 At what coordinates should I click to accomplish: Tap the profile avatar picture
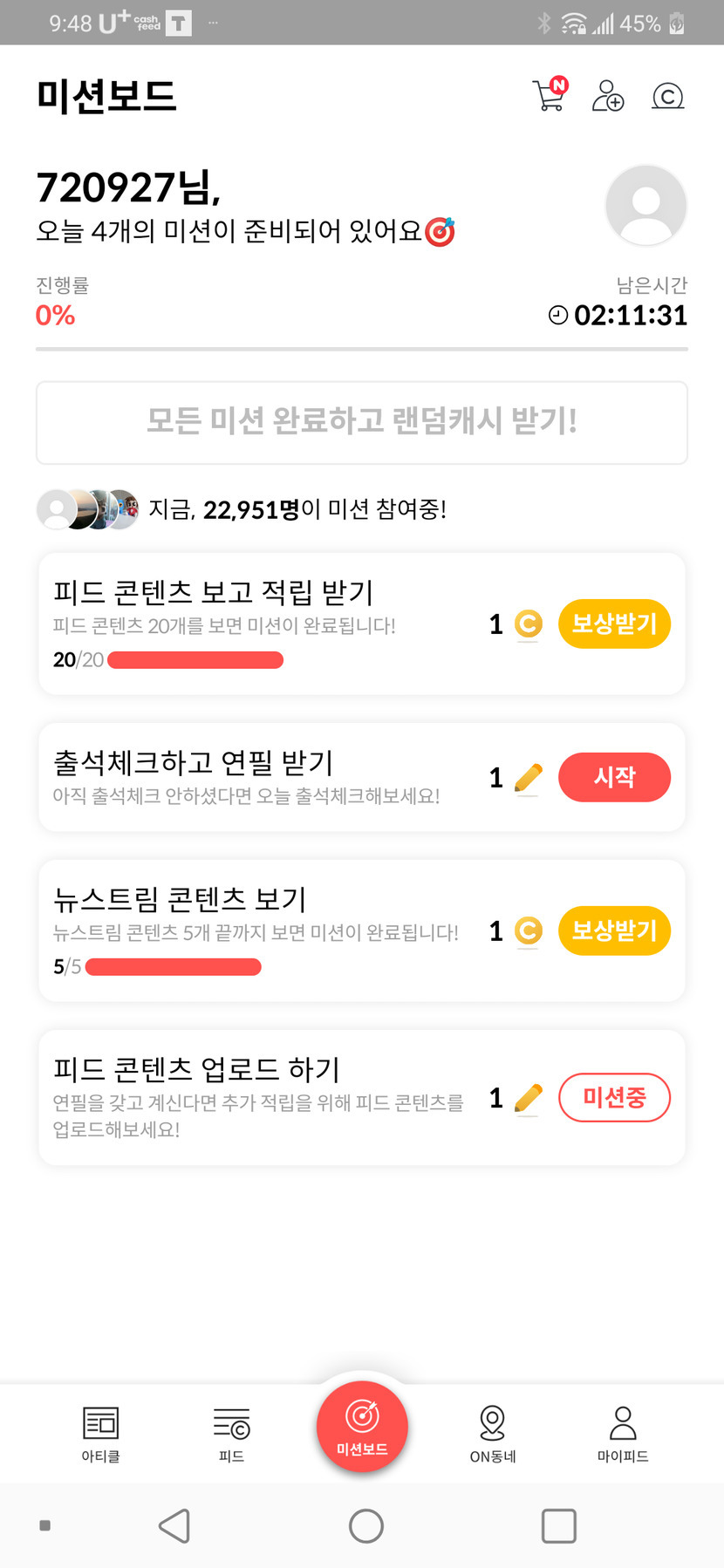click(x=645, y=206)
